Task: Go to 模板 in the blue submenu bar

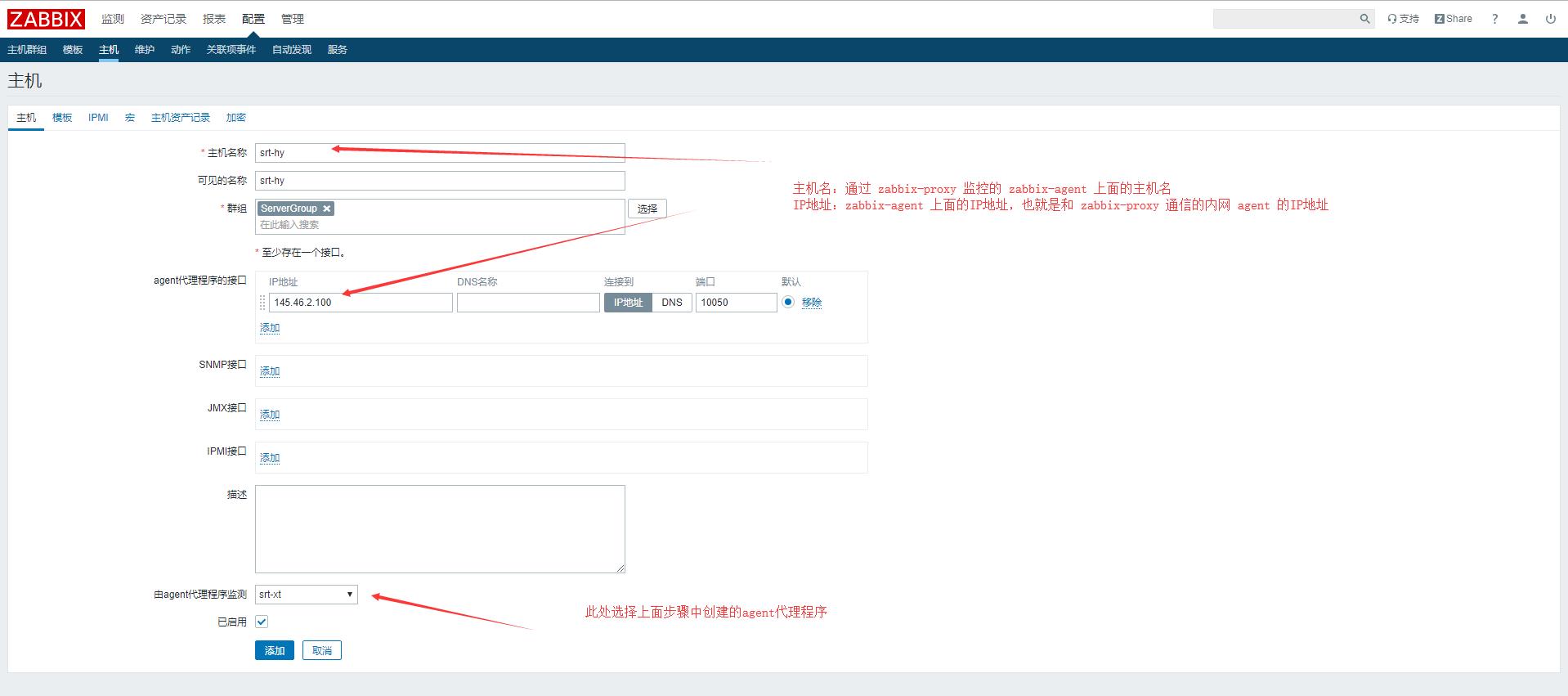Action: [x=73, y=50]
